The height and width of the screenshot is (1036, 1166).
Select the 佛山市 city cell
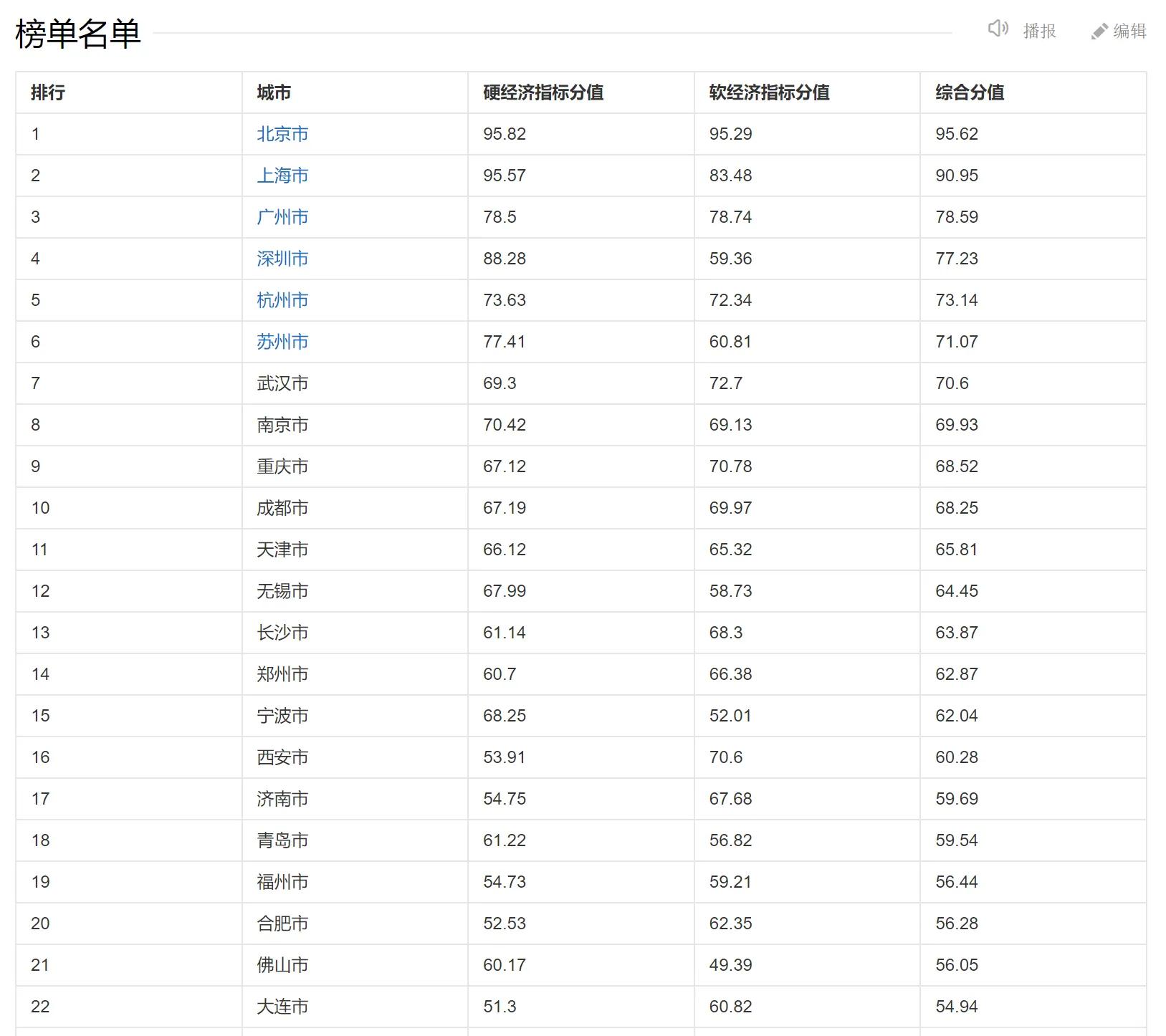pos(355,965)
